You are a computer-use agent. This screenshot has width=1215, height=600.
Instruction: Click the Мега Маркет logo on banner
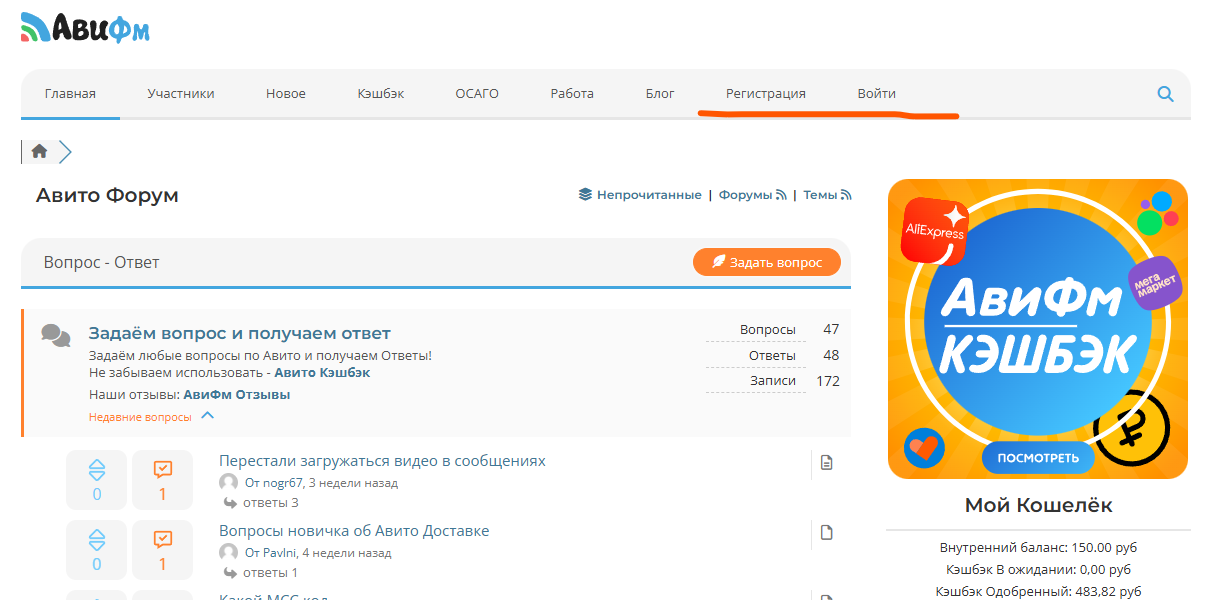tap(1155, 283)
